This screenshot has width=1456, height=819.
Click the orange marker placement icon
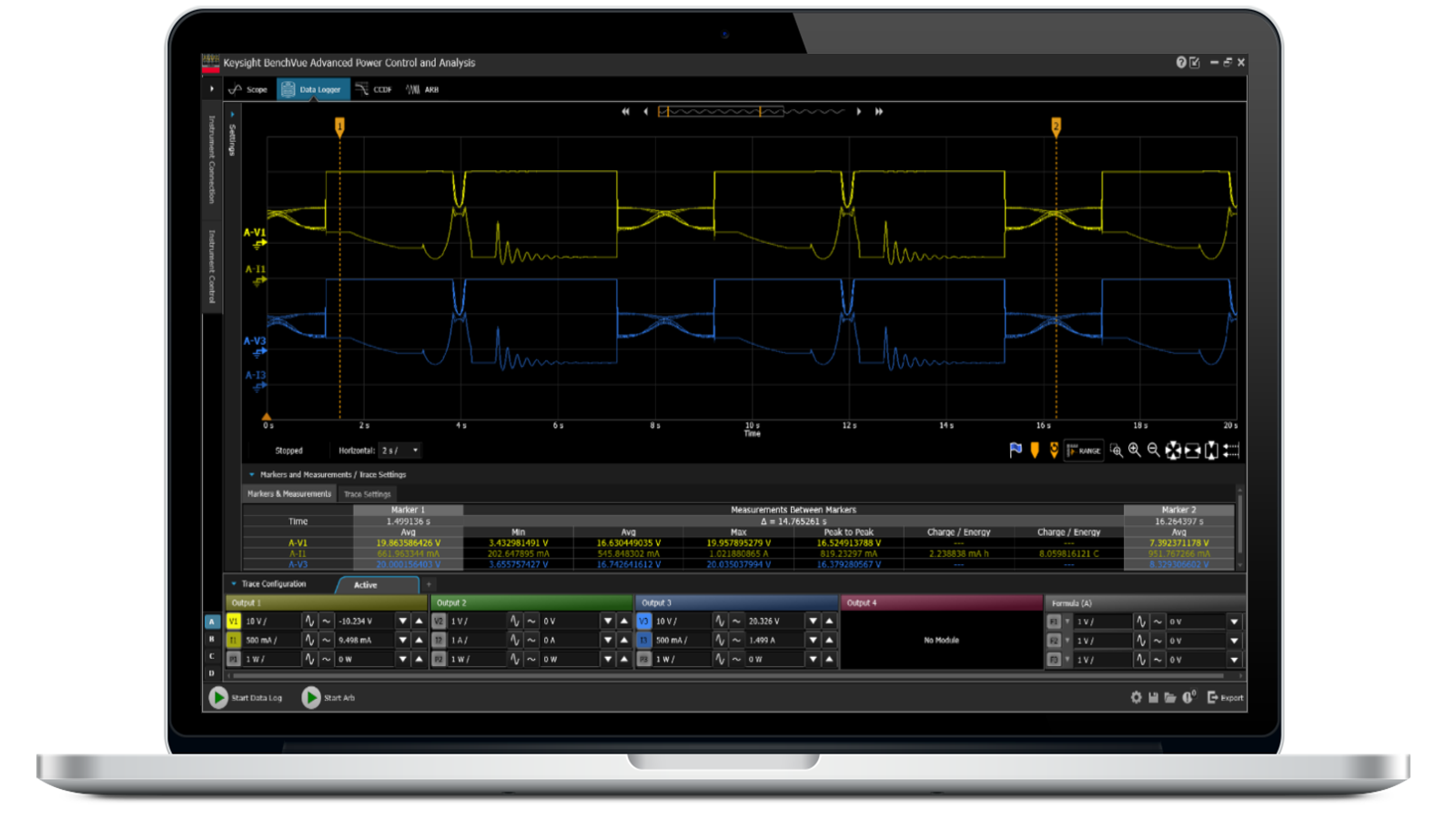(1036, 450)
